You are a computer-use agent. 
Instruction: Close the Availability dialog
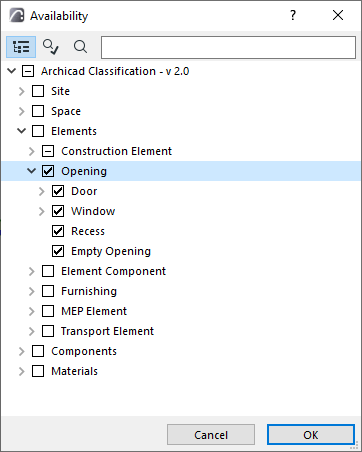(x=338, y=15)
